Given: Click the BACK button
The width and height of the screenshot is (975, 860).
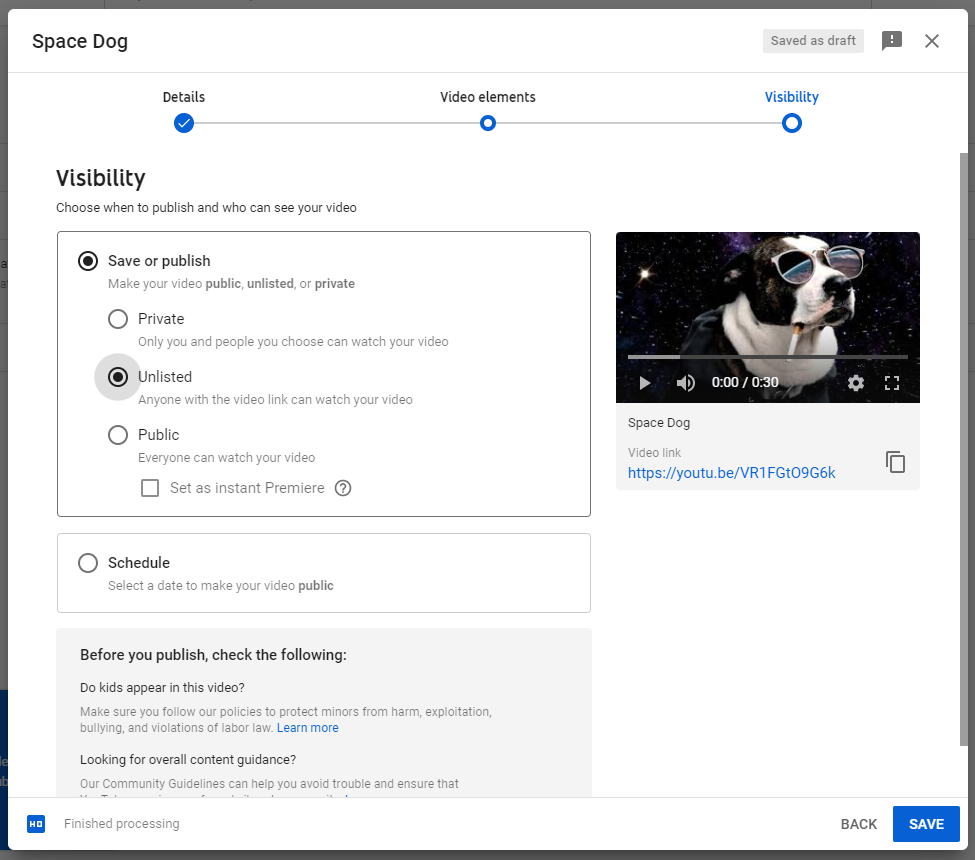Looking at the screenshot, I should click(x=859, y=824).
